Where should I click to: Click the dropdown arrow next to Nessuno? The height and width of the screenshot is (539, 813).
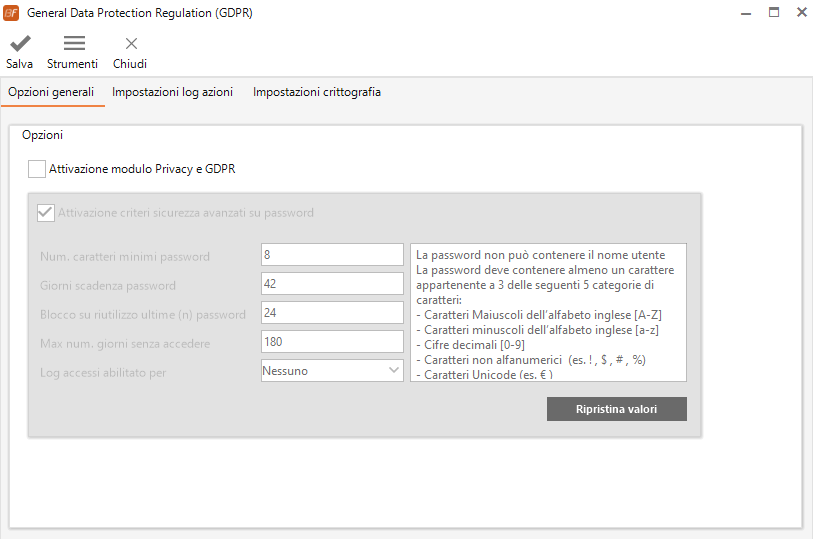394,370
